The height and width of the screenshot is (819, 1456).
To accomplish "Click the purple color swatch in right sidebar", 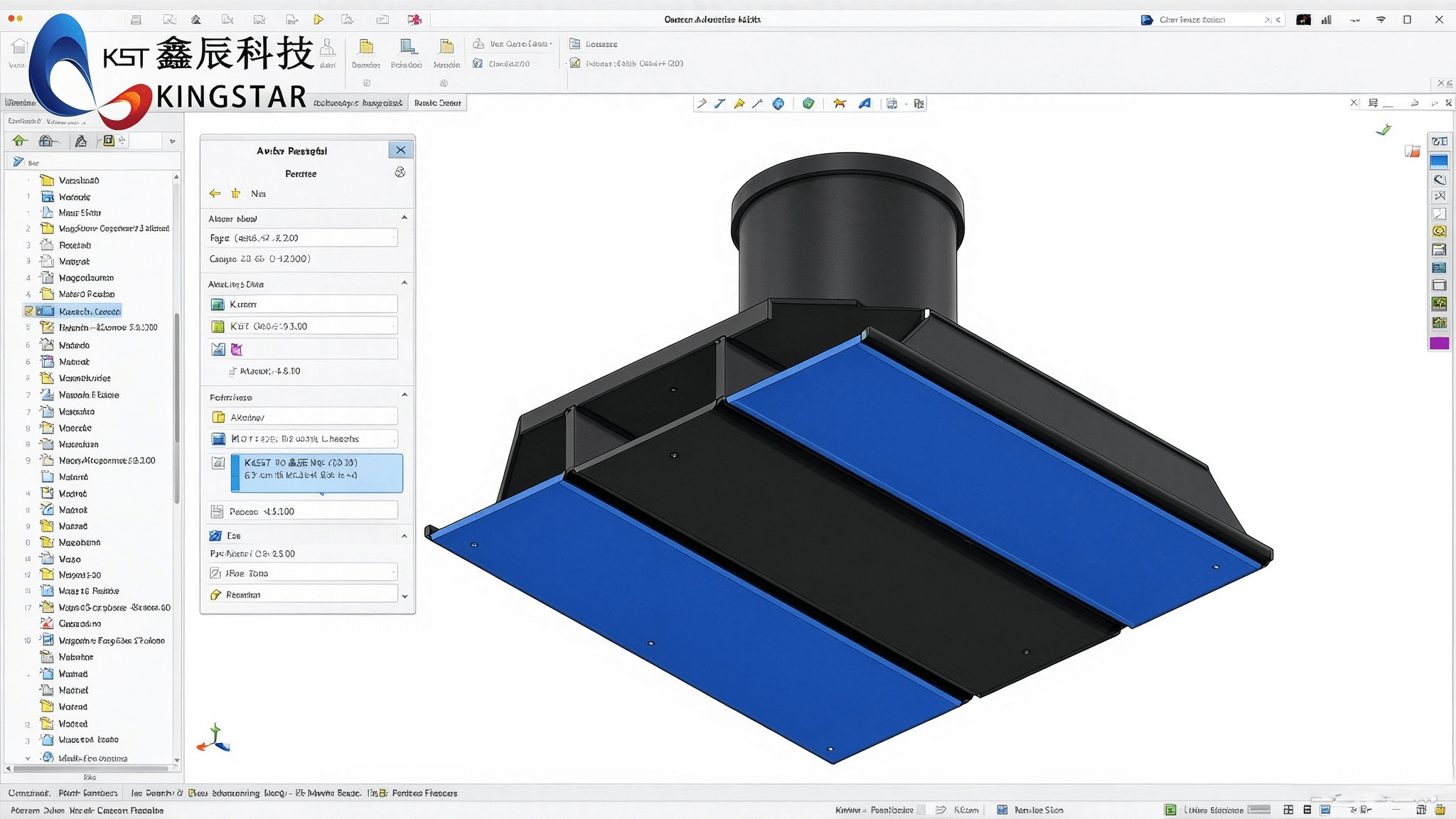I will [1439, 343].
